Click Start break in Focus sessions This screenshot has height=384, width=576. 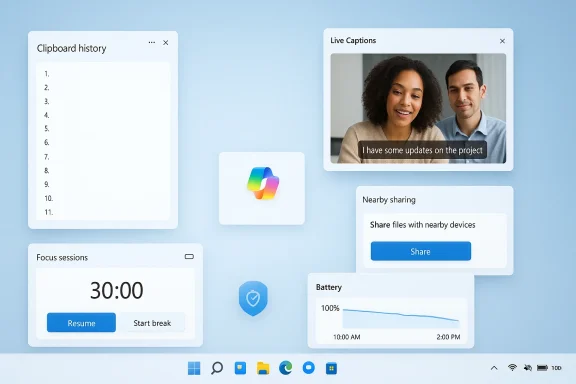click(x=152, y=323)
